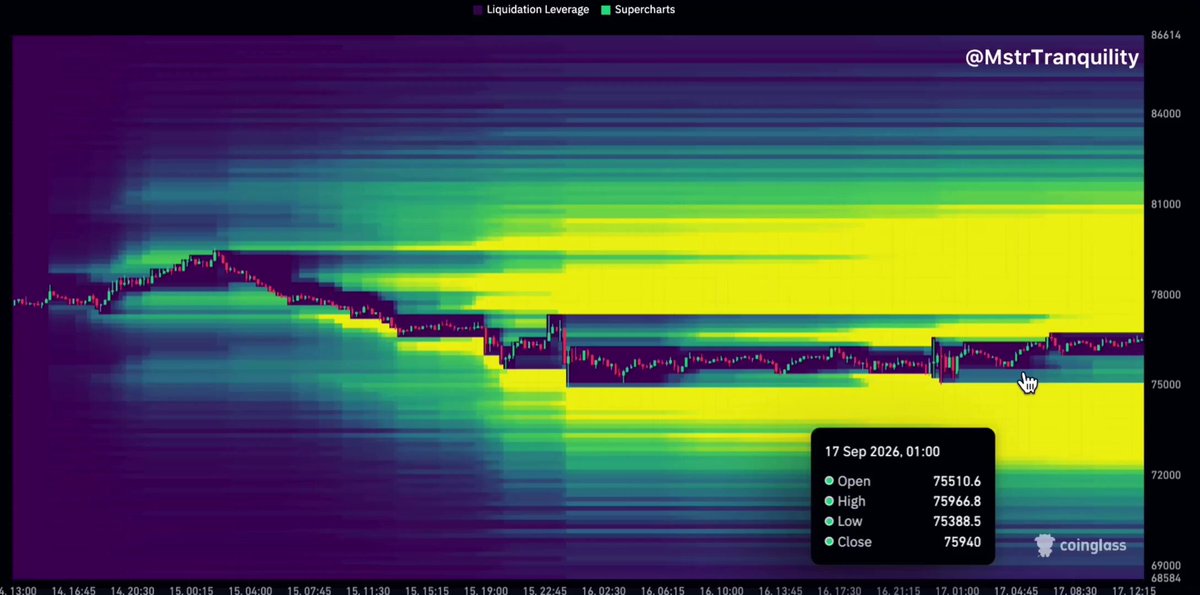This screenshot has width=1200, height=595.
Task: Click the 15, 19:00 time axis label
Action: coord(486,590)
